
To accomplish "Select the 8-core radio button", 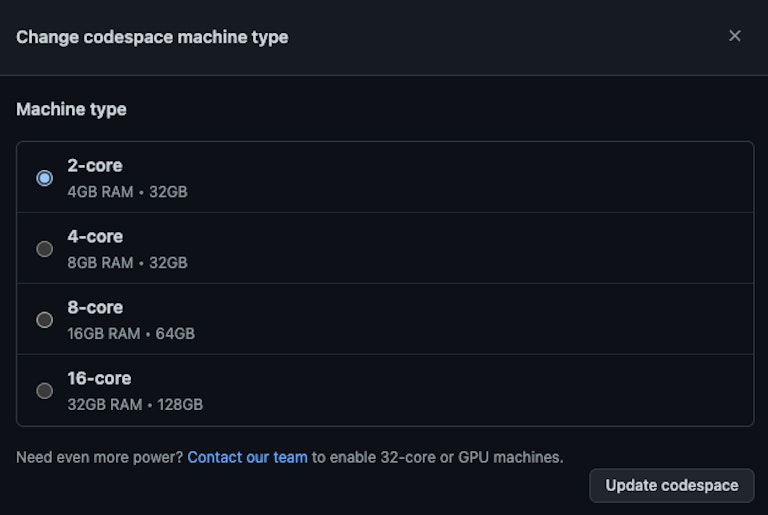I will pos(44,320).
